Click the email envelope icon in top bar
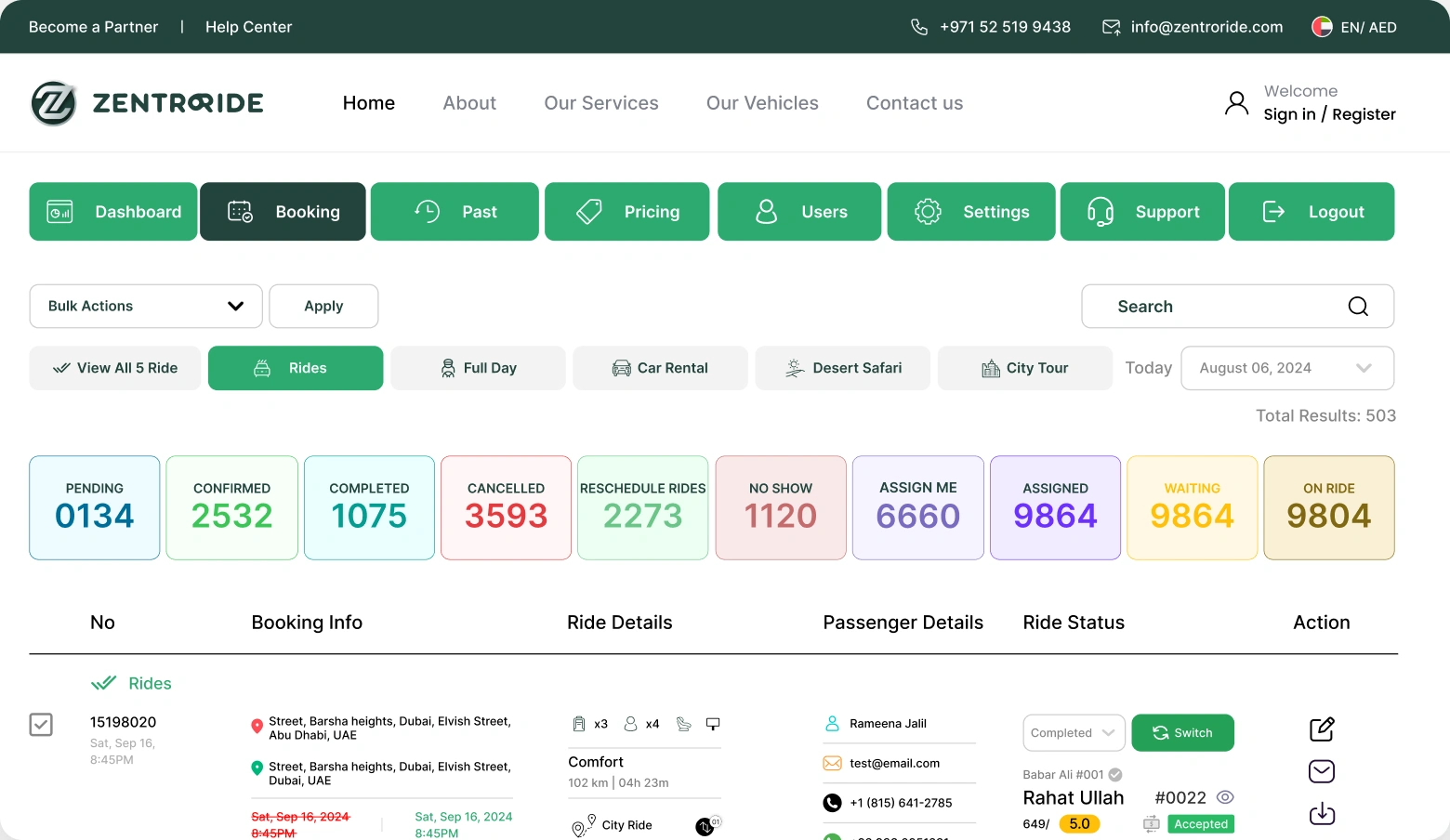The image size is (1450, 840). click(x=1111, y=27)
